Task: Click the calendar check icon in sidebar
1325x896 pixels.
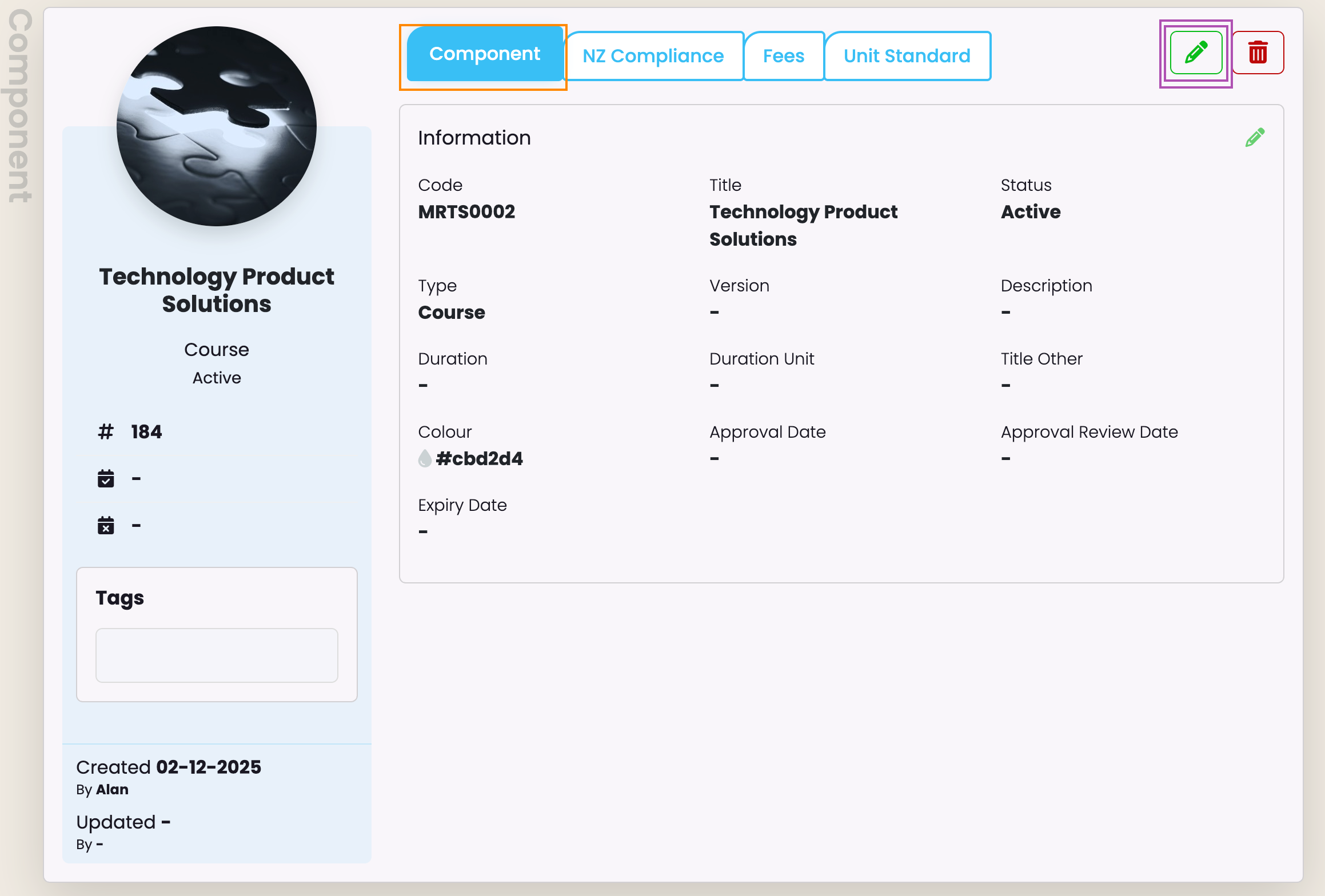Action: [106, 478]
